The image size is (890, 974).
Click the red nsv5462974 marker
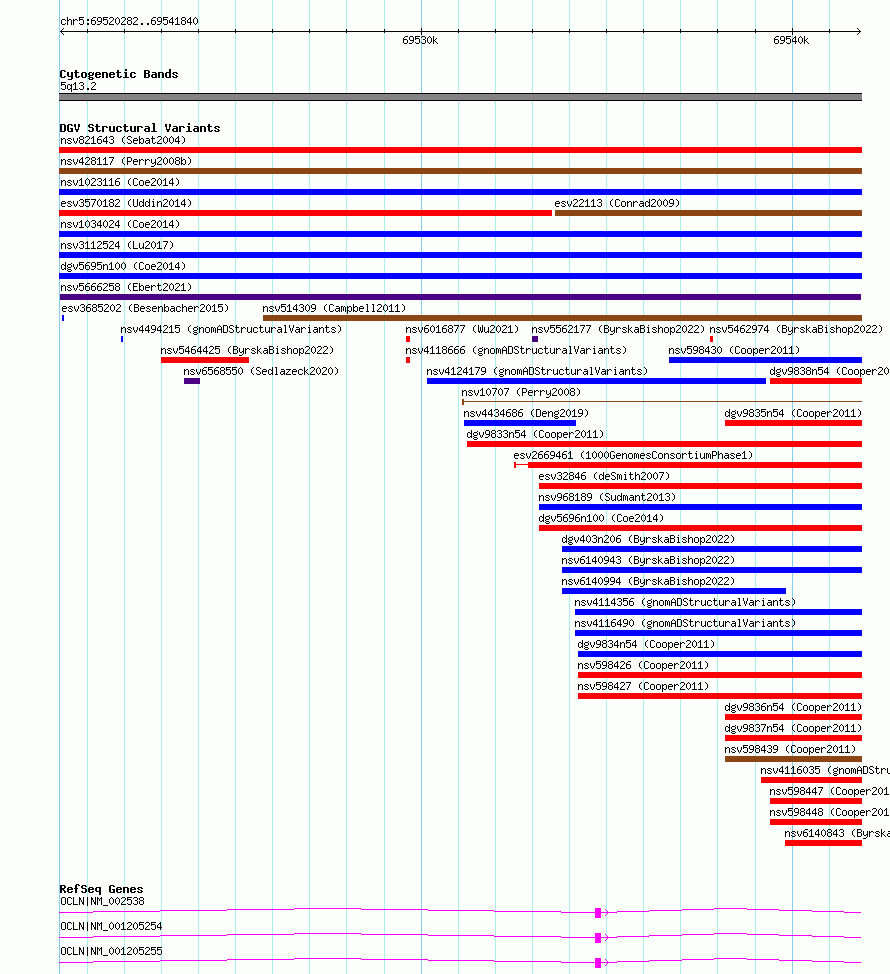711,339
